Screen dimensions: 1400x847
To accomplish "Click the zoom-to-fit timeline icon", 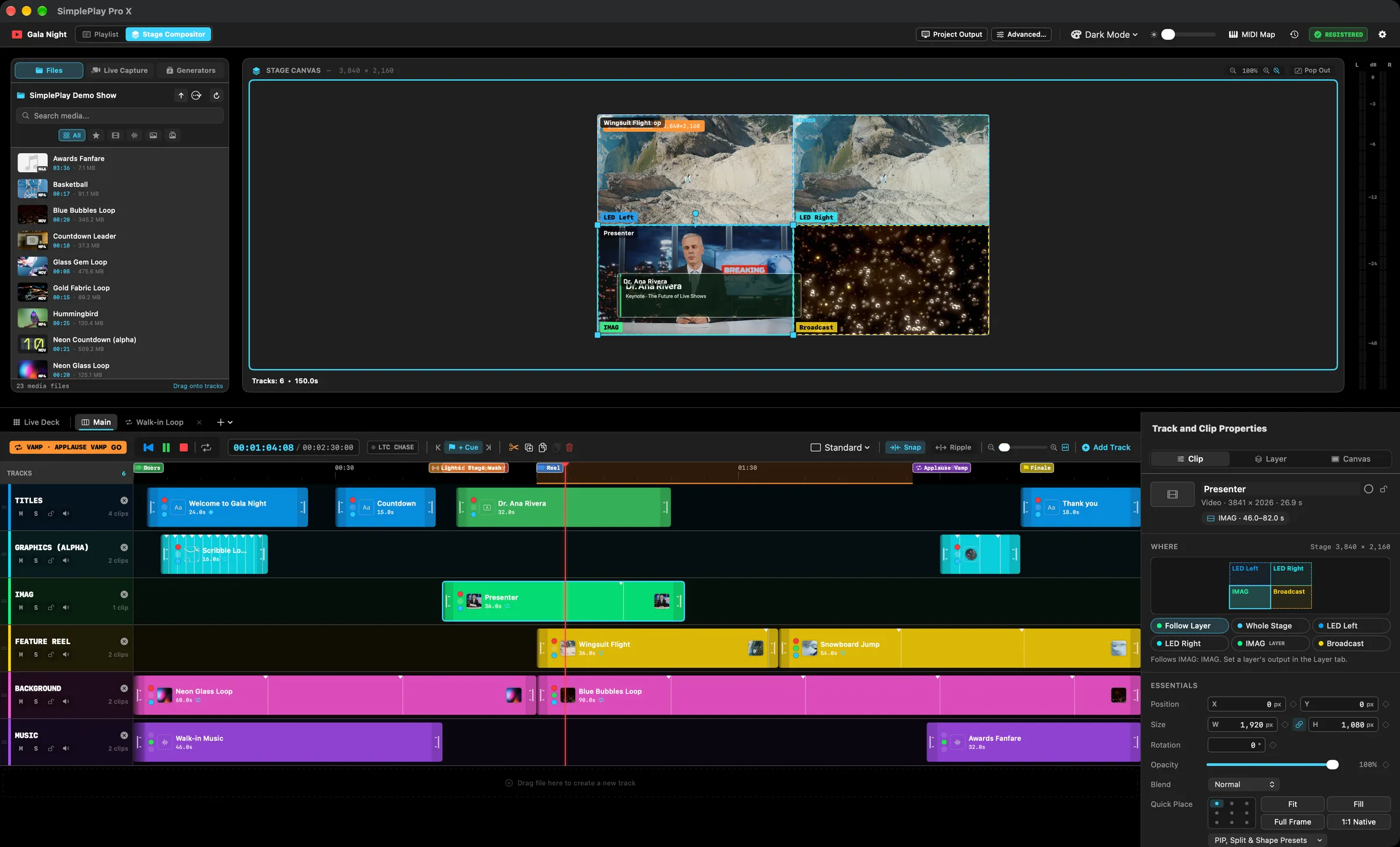I will tap(1065, 447).
